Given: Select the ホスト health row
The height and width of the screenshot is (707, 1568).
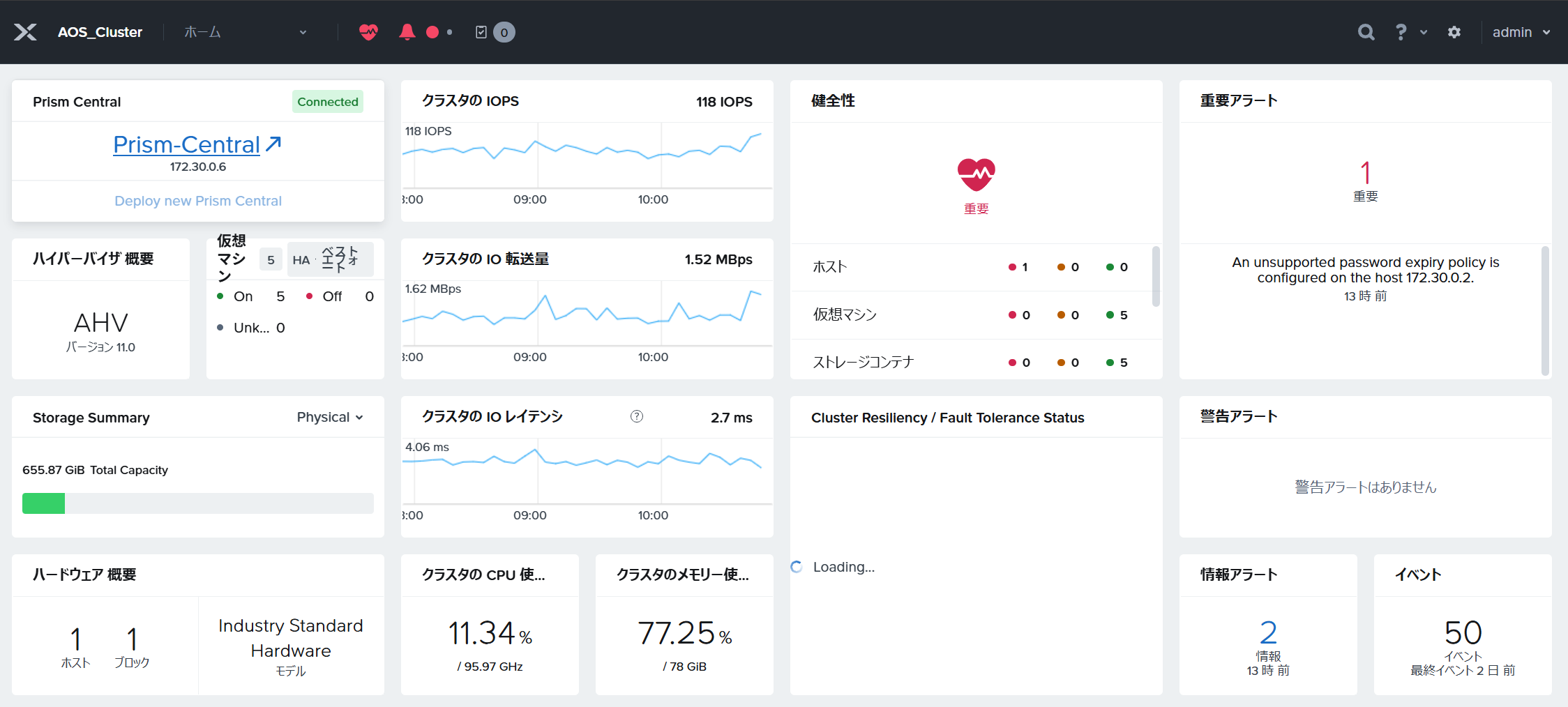Looking at the screenshot, I should click(970, 267).
